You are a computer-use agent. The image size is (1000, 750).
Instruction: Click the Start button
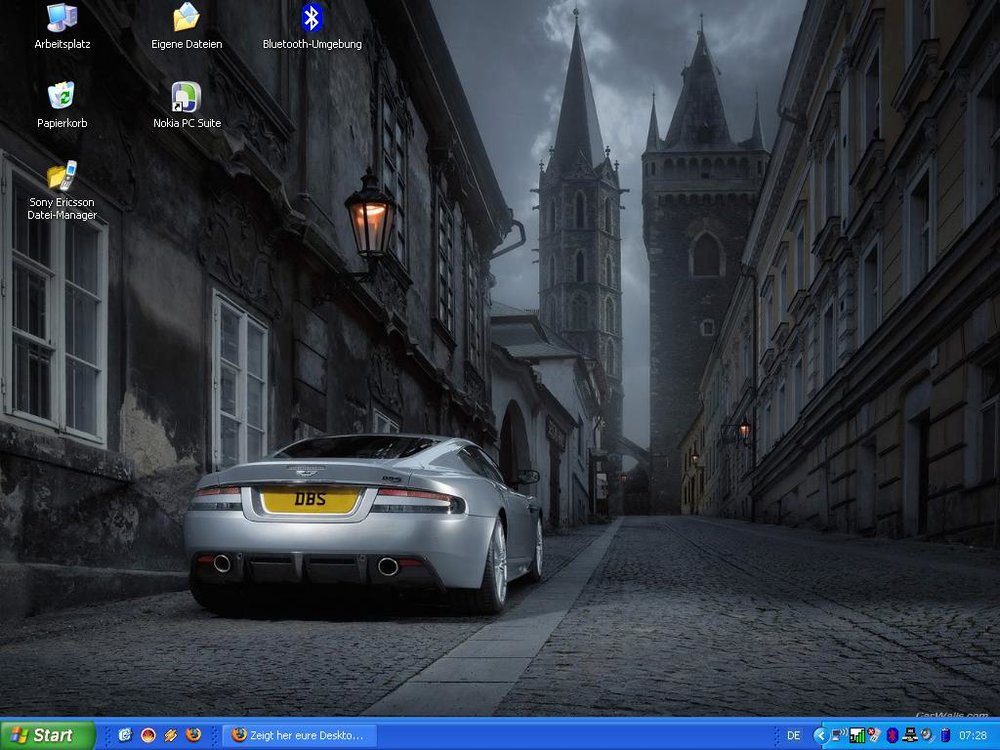(x=47, y=735)
